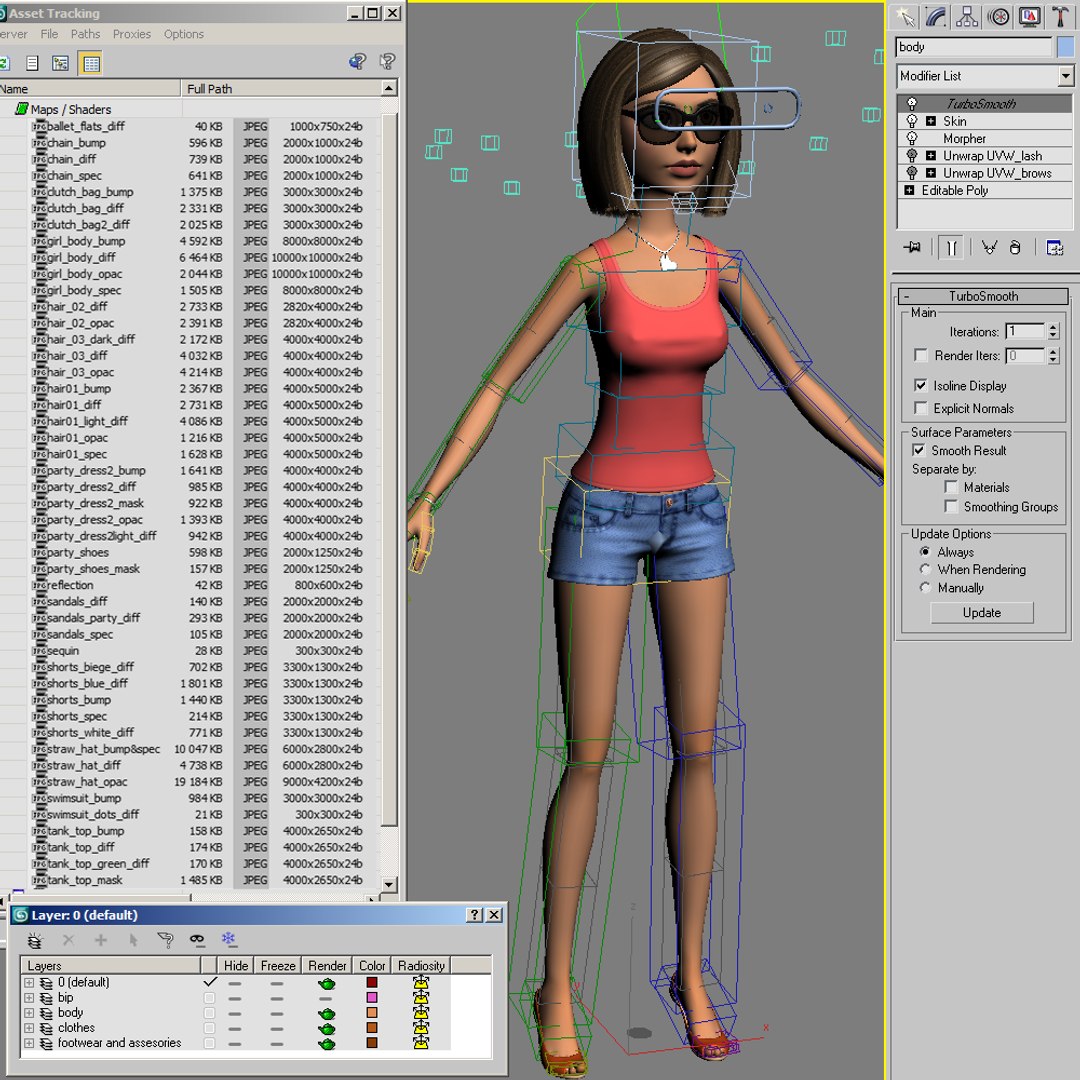The width and height of the screenshot is (1080, 1080).
Task: Open the Motion command panel tab
Action: [998, 17]
